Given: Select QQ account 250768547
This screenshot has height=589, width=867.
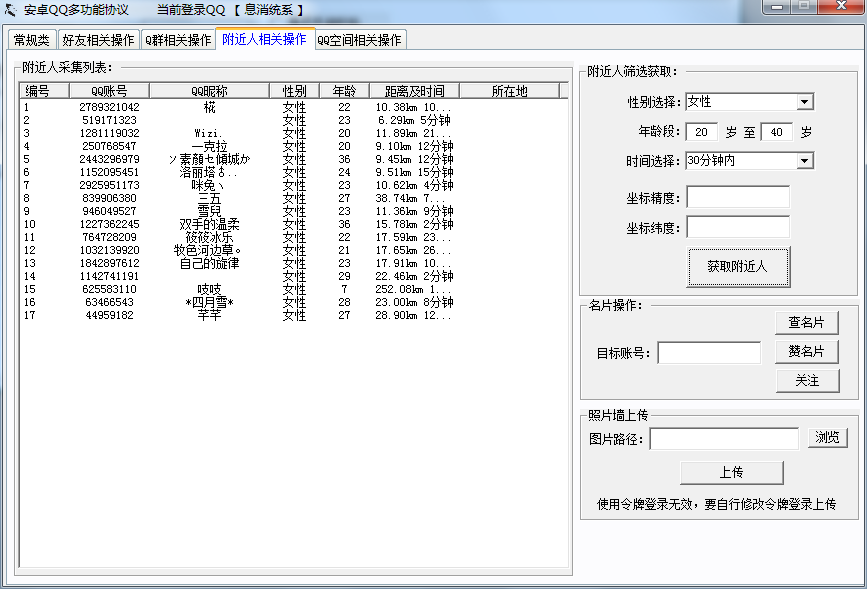Looking at the screenshot, I should click(x=109, y=146).
